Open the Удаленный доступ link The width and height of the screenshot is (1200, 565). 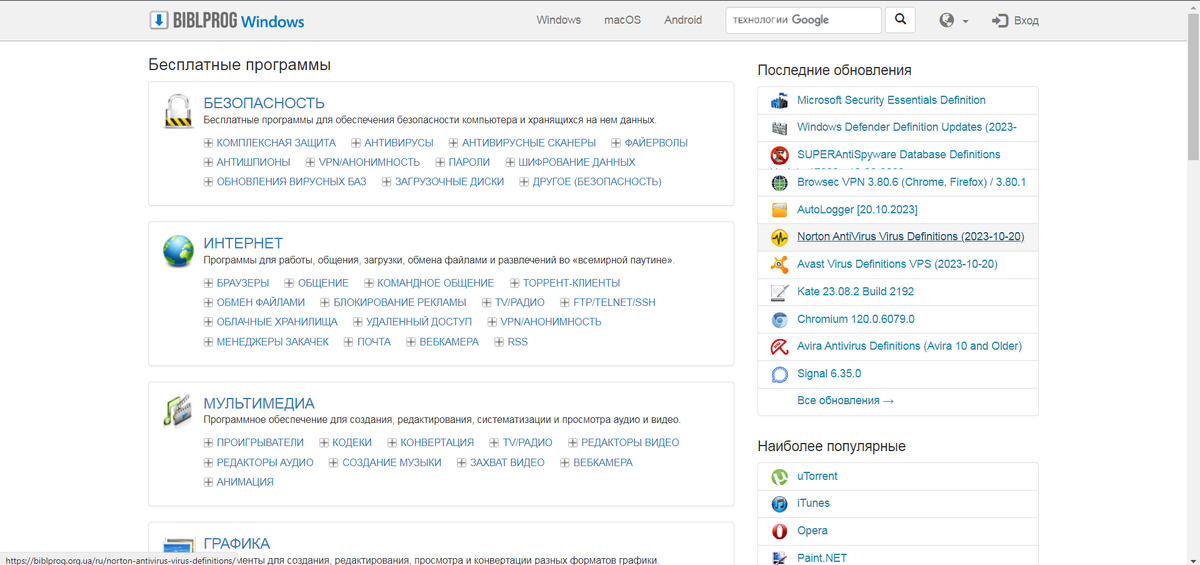pos(419,322)
